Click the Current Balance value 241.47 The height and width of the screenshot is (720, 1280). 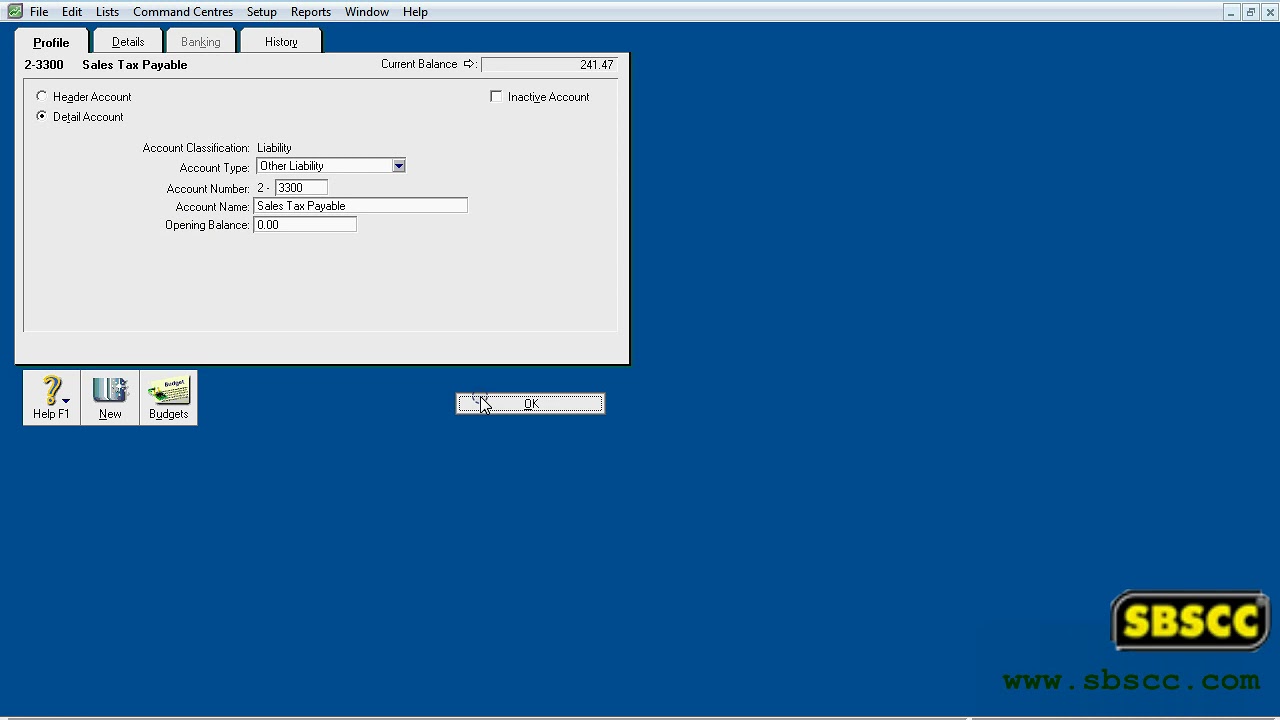coord(549,65)
